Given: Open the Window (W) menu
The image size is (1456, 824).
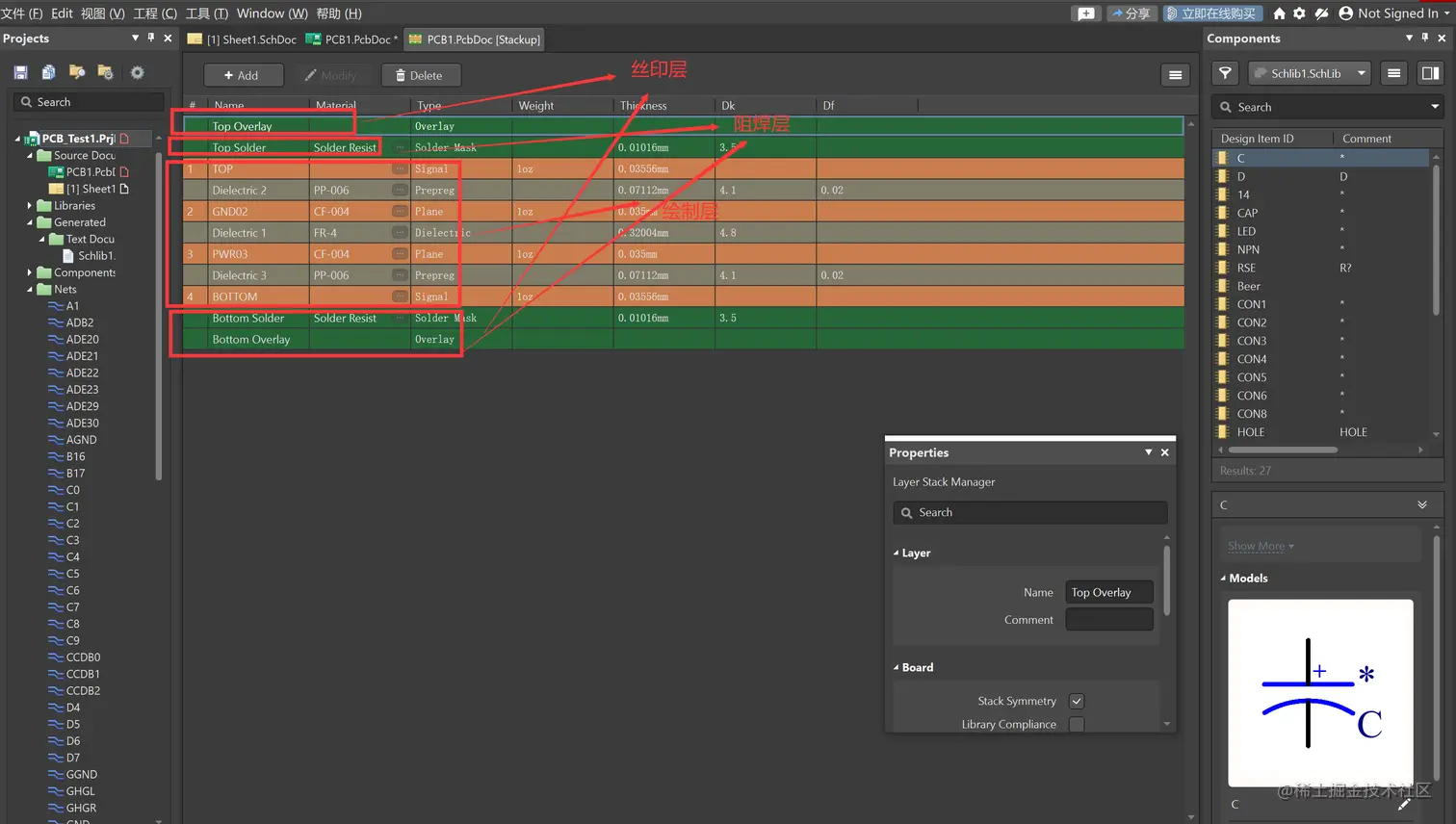Looking at the screenshot, I should click(x=273, y=13).
